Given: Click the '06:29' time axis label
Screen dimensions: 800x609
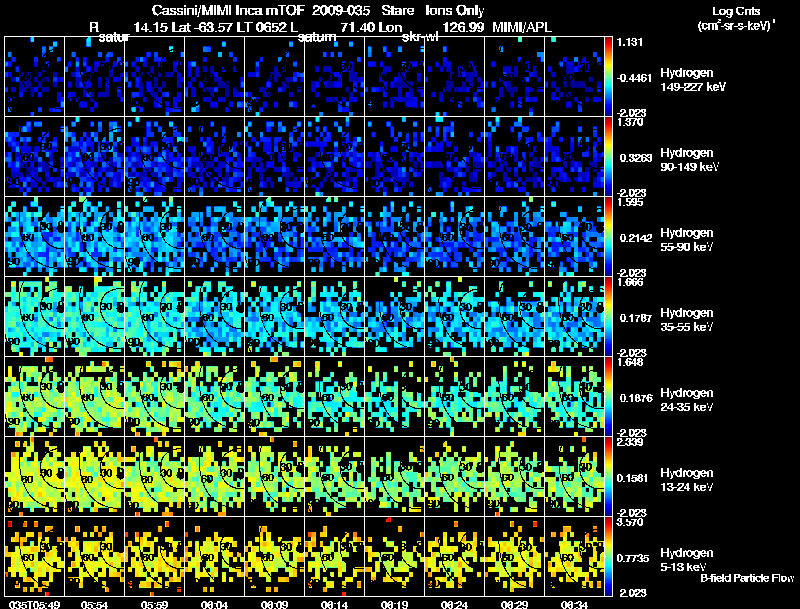Looking at the screenshot, I should 514,604.
